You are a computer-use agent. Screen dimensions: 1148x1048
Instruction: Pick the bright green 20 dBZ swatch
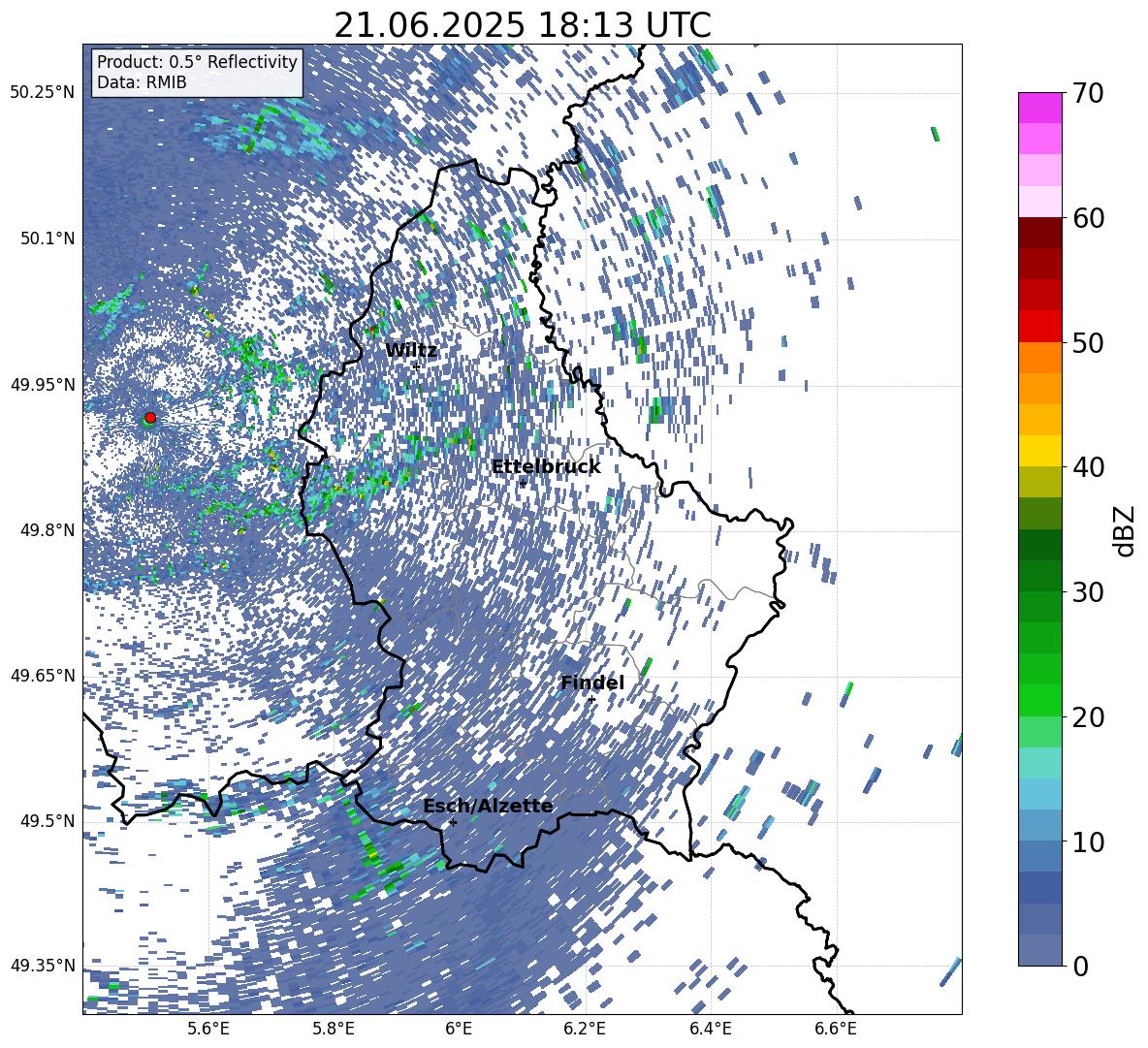click(x=1039, y=701)
